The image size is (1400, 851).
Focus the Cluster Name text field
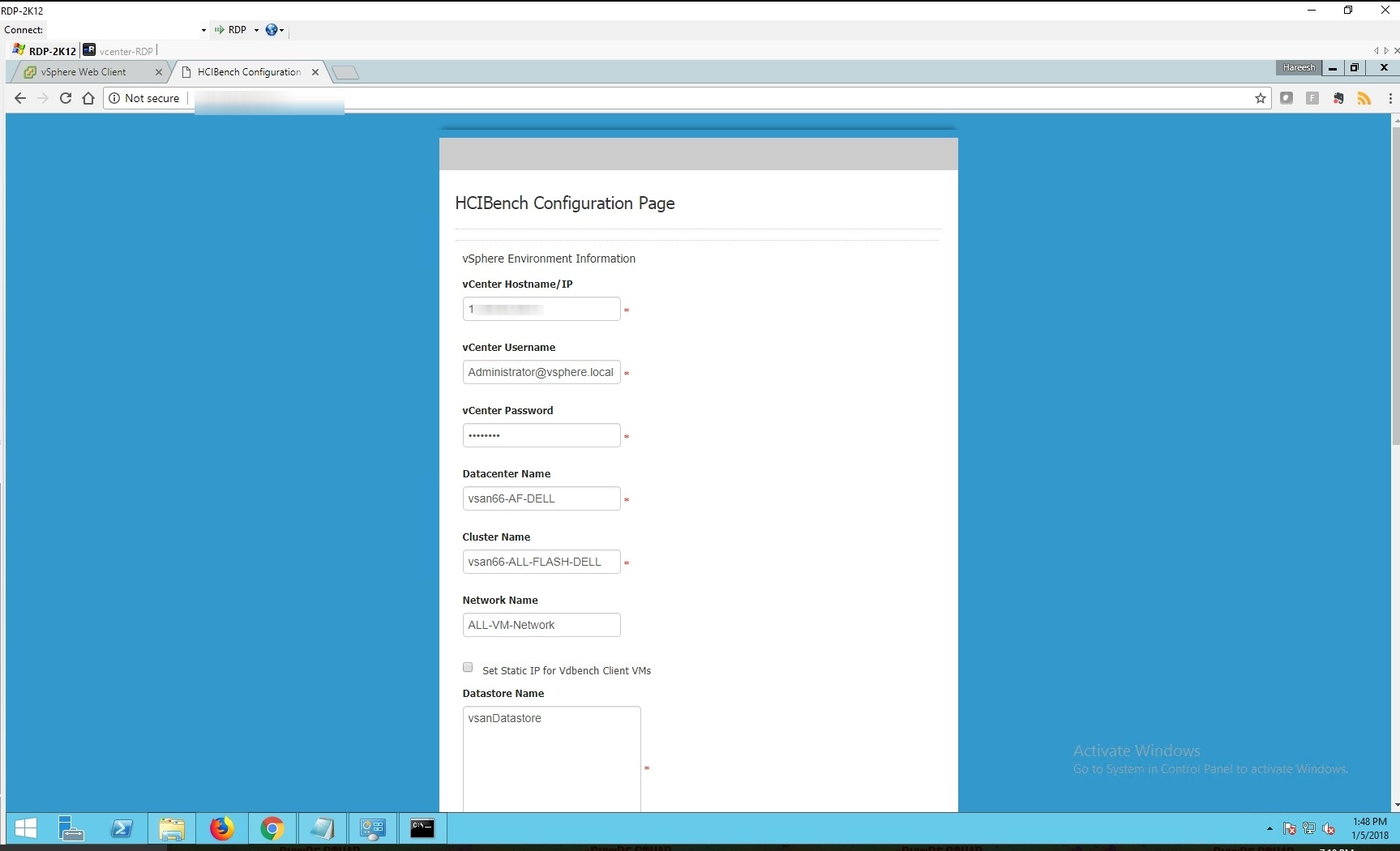click(541, 562)
